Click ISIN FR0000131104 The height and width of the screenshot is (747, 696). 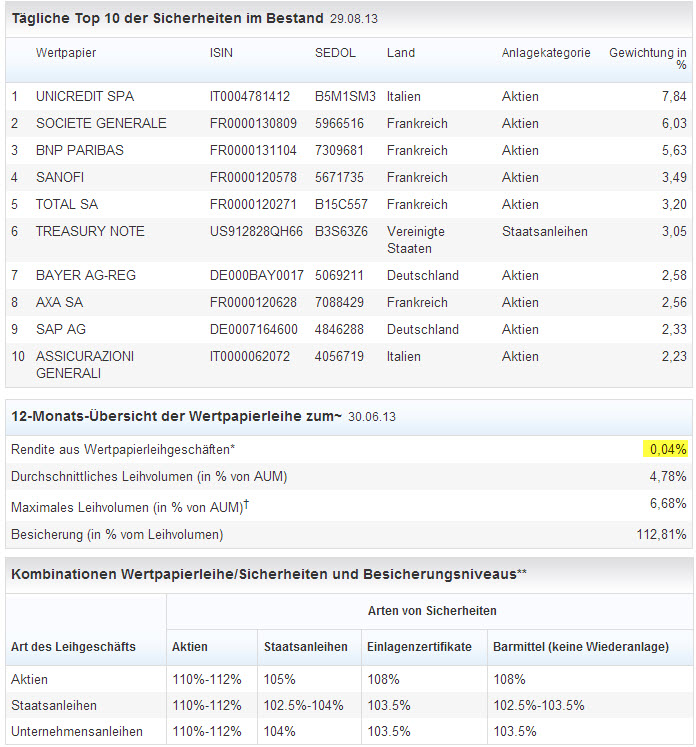pyautogui.click(x=253, y=151)
